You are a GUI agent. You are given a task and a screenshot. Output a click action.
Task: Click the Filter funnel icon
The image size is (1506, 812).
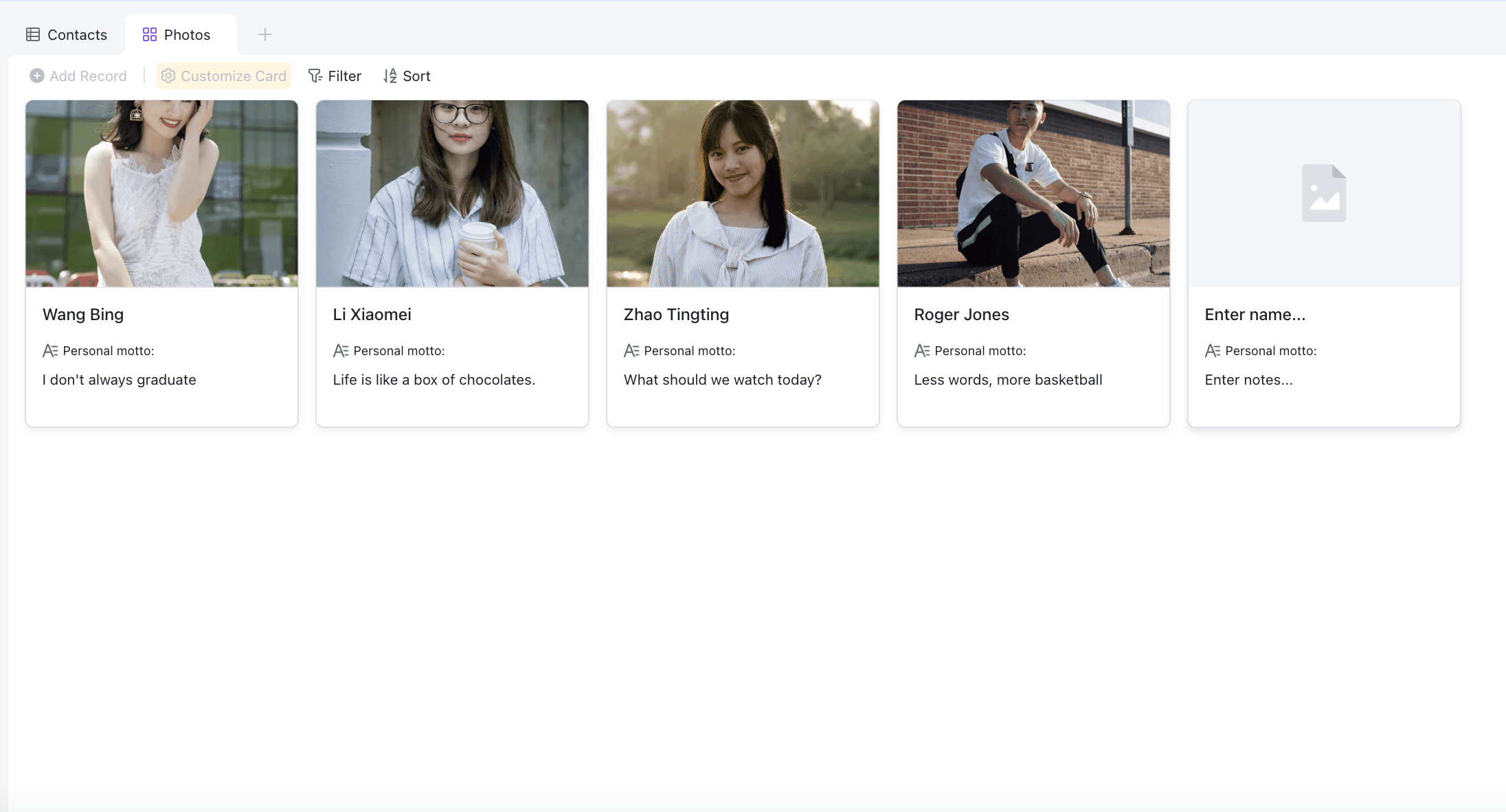pos(315,76)
